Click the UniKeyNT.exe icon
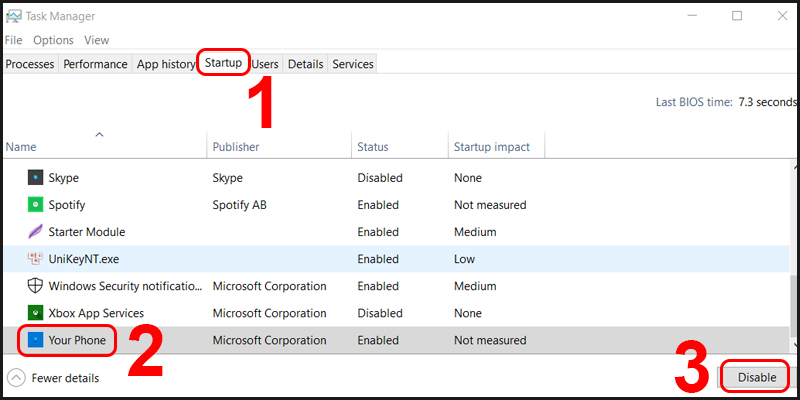 pyautogui.click(x=35, y=259)
